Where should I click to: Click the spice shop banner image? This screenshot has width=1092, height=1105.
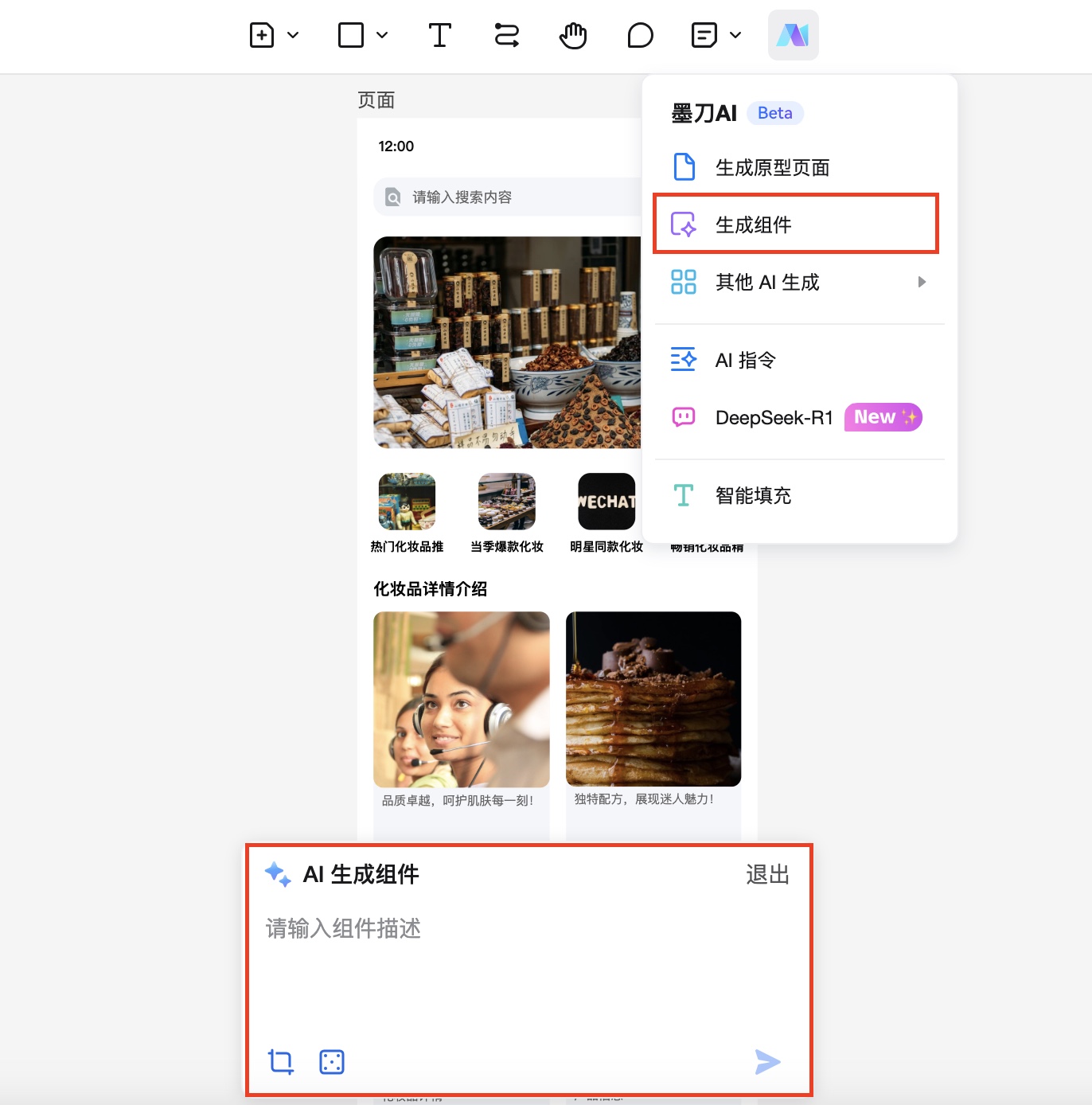(507, 342)
